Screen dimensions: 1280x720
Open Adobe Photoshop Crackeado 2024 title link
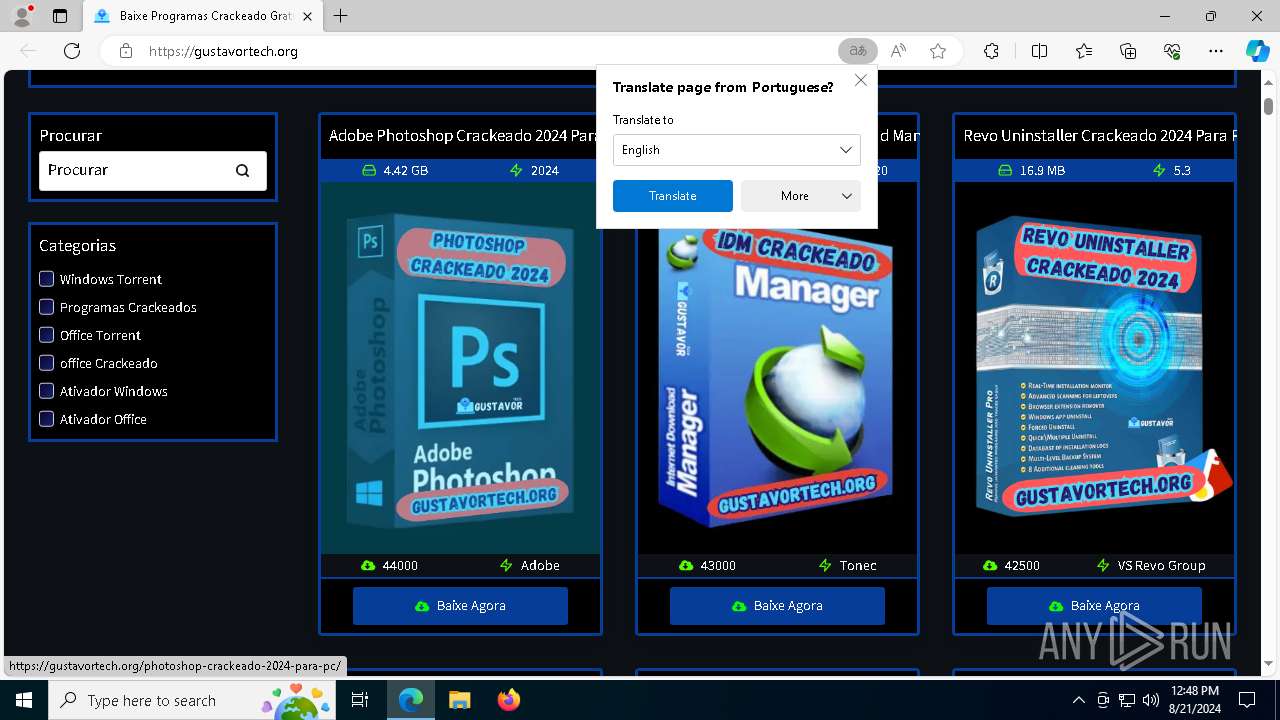coord(463,136)
